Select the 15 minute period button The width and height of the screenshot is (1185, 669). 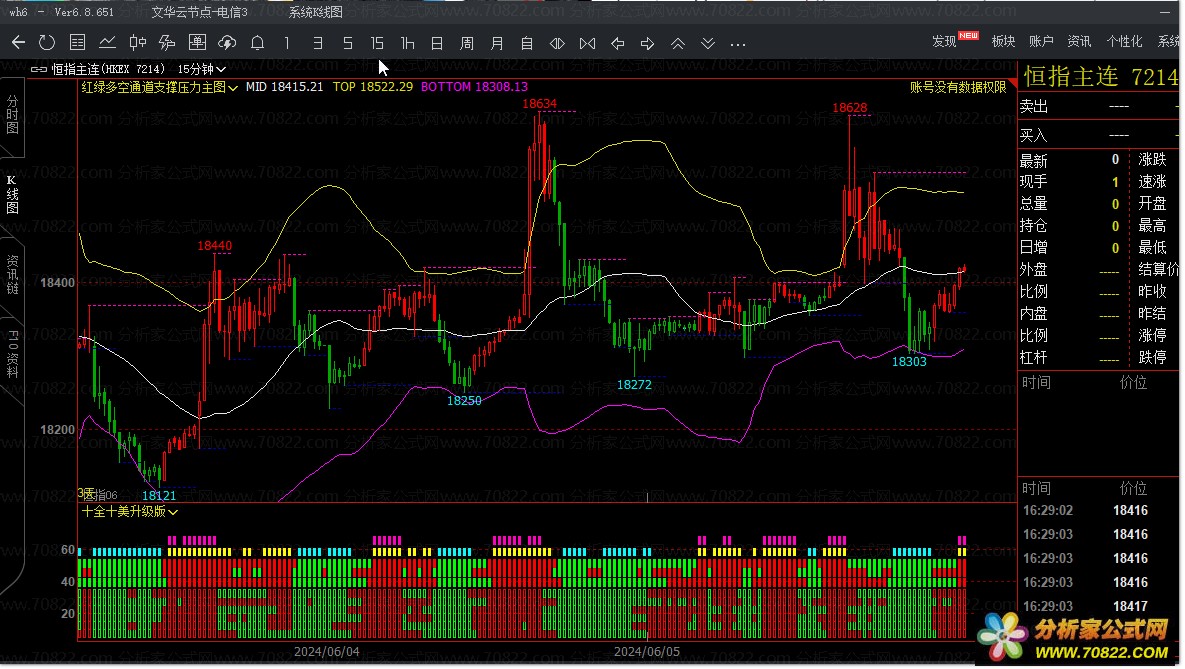tap(377, 43)
